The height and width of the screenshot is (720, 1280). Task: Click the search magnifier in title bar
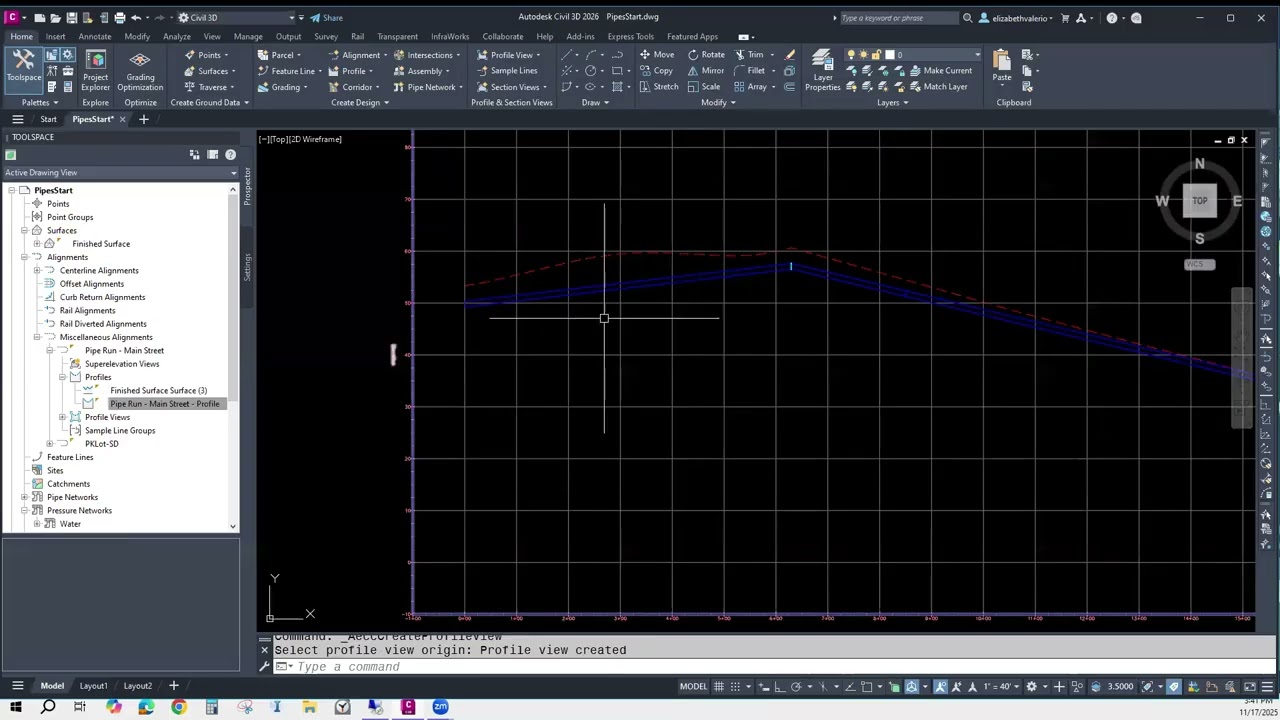[967, 18]
